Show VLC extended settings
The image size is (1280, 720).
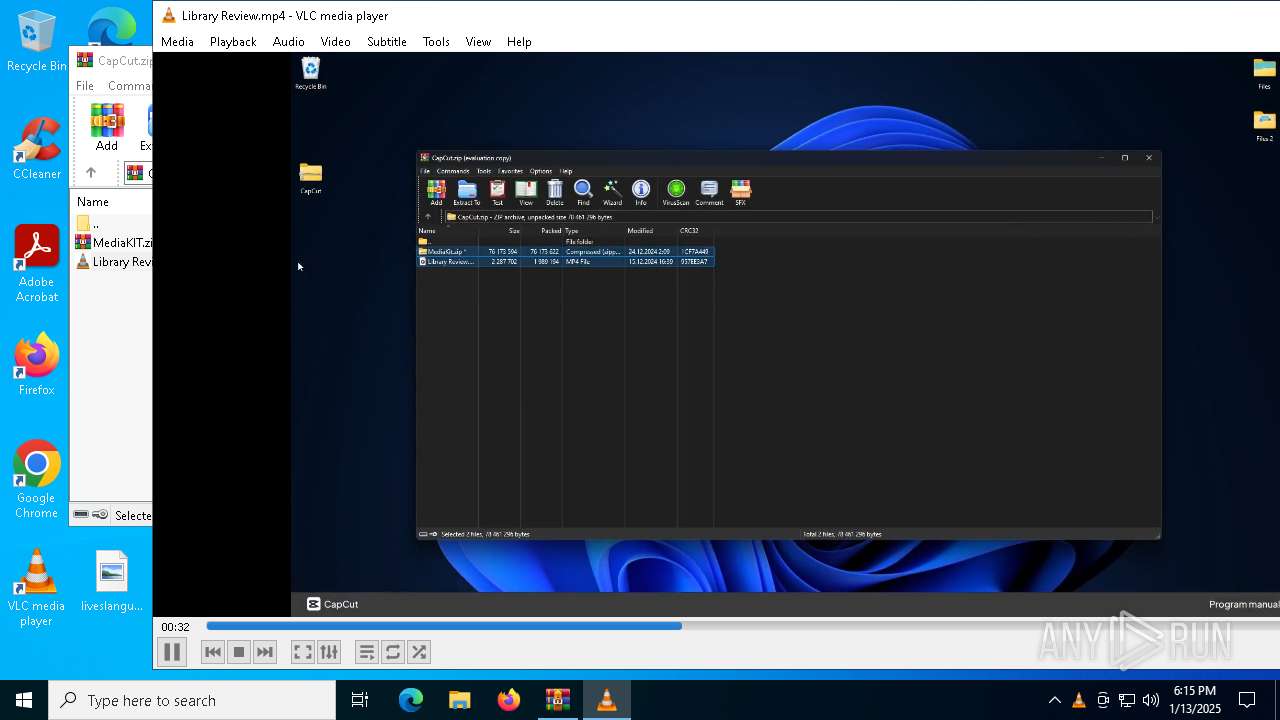329,652
